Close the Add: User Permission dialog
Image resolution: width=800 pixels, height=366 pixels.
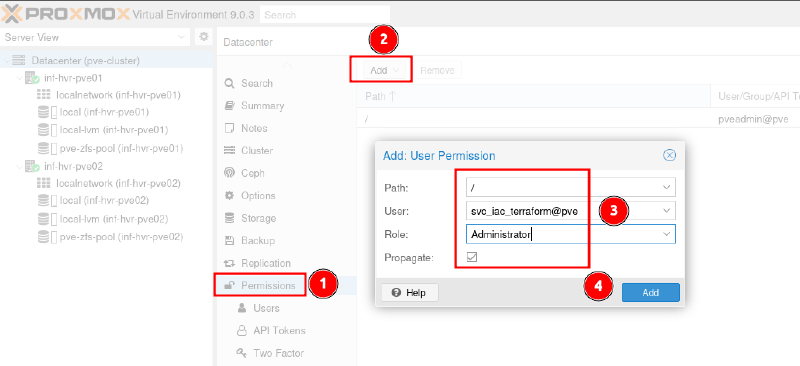click(669, 155)
